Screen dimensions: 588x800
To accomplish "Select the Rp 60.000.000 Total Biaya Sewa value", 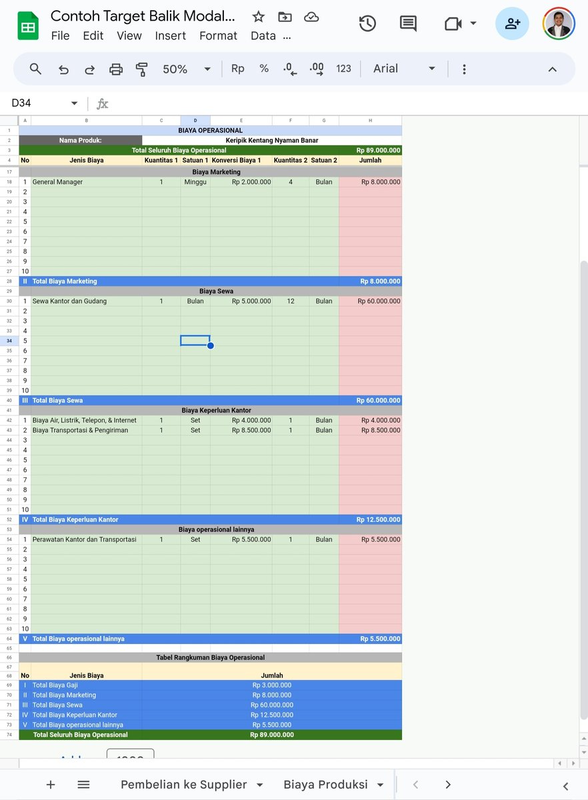I will click(x=378, y=401).
